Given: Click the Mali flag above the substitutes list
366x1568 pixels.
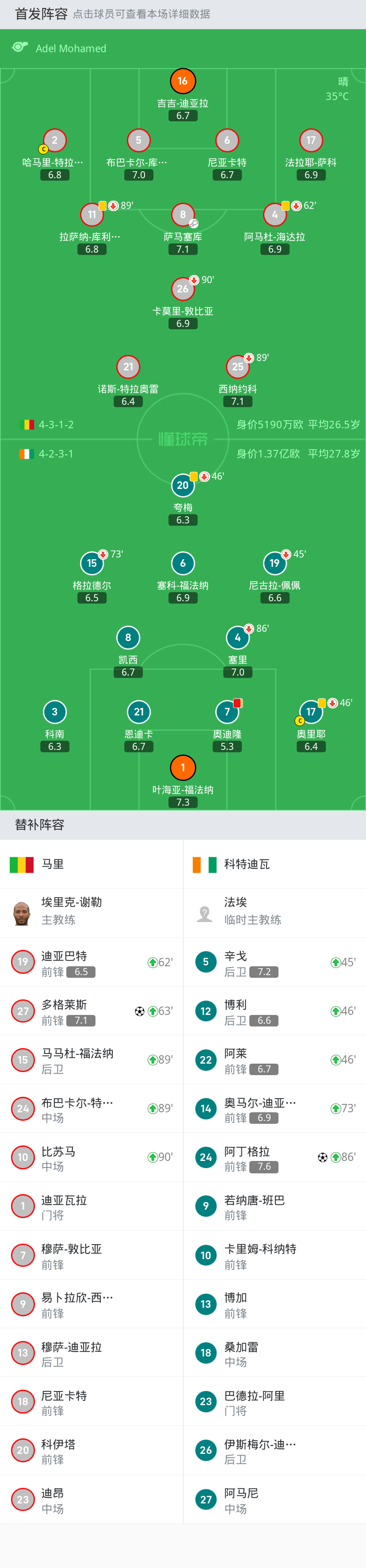Looking at the screenshot, I should 22,865.
